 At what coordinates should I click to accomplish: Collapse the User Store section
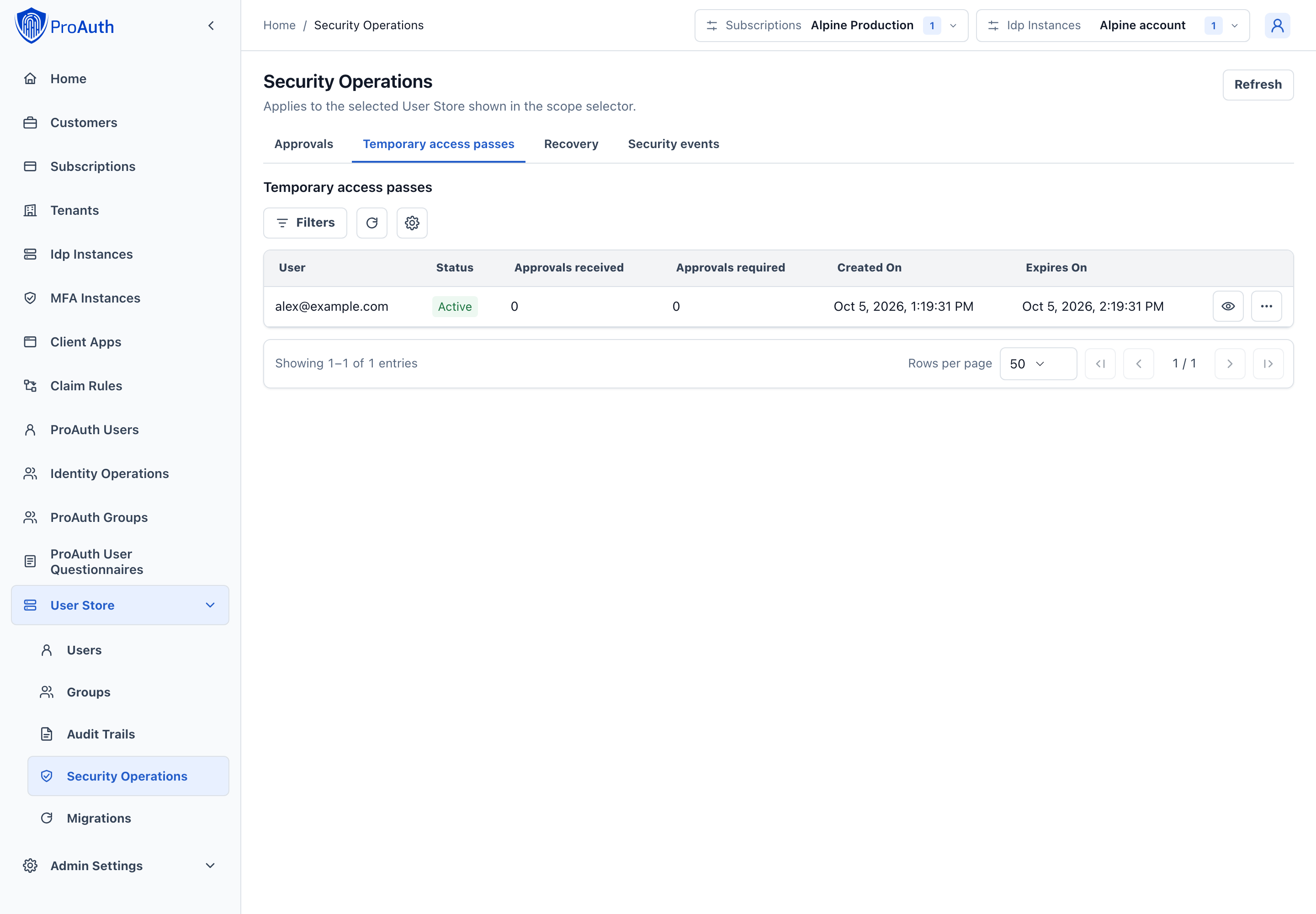coord(120,606)
